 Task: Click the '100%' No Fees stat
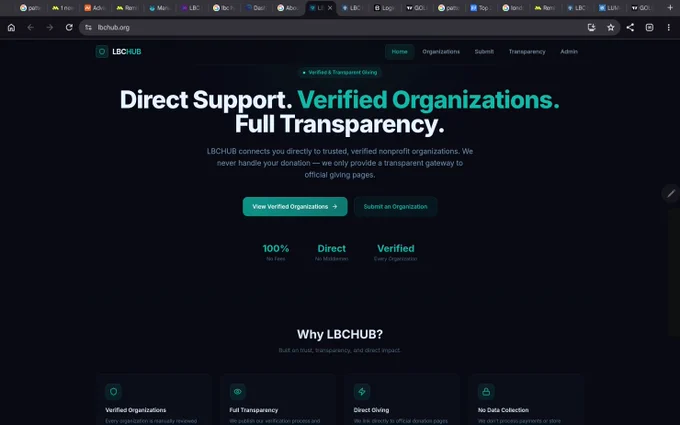[276, 252]
